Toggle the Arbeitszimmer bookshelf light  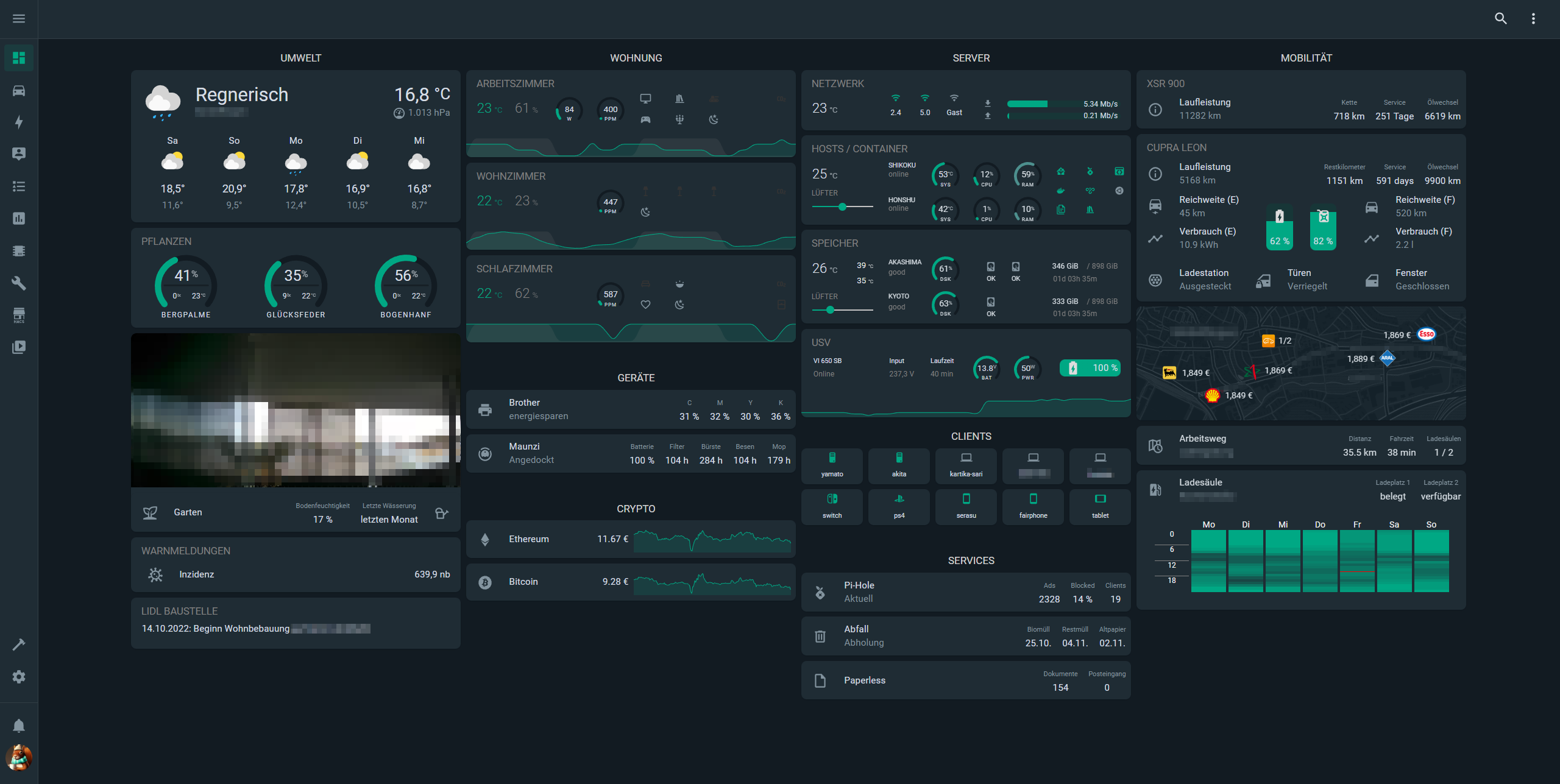[x=679, y=99]
